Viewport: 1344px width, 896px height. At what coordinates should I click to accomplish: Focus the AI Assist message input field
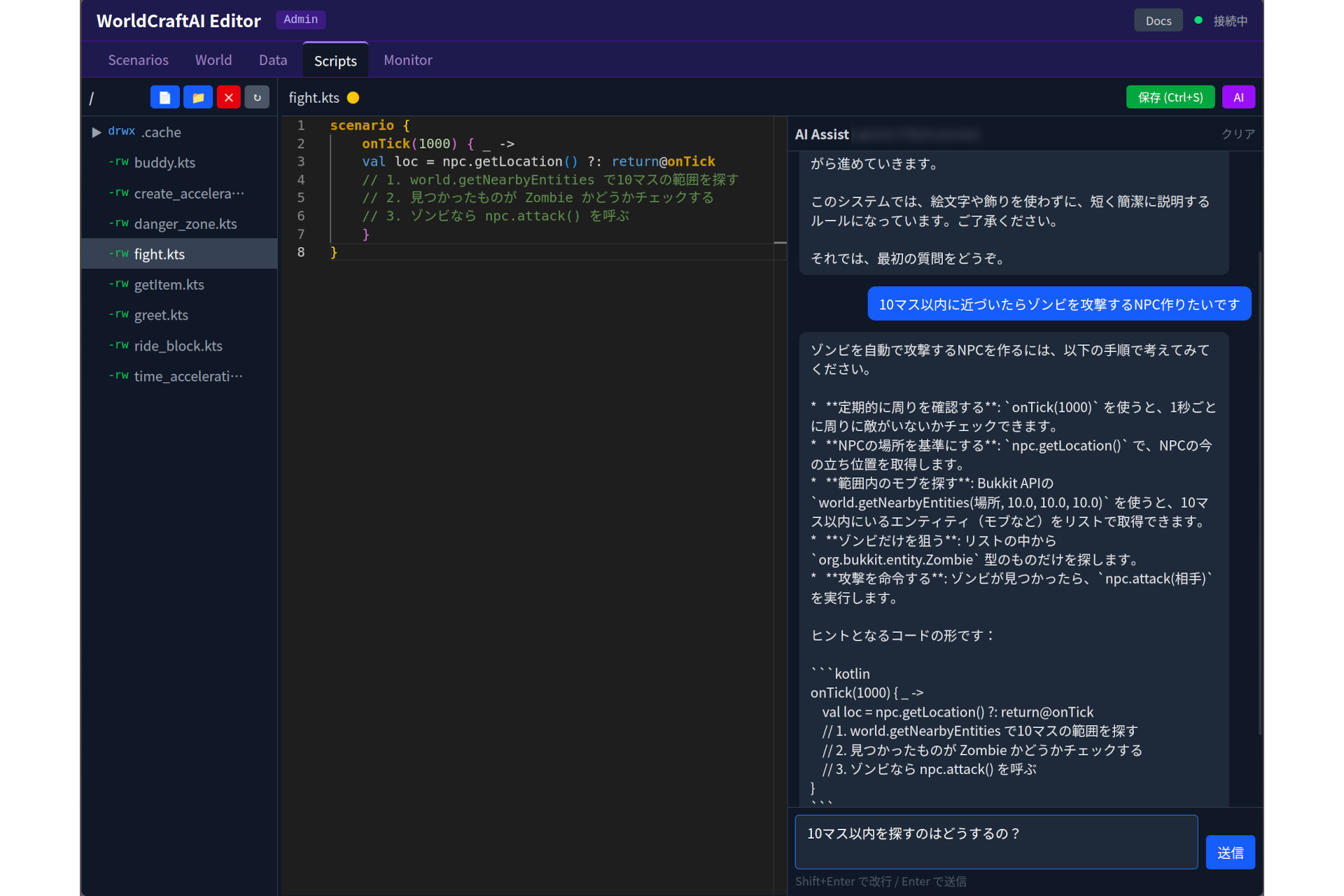pyautogui.click(x=996, y=842)
